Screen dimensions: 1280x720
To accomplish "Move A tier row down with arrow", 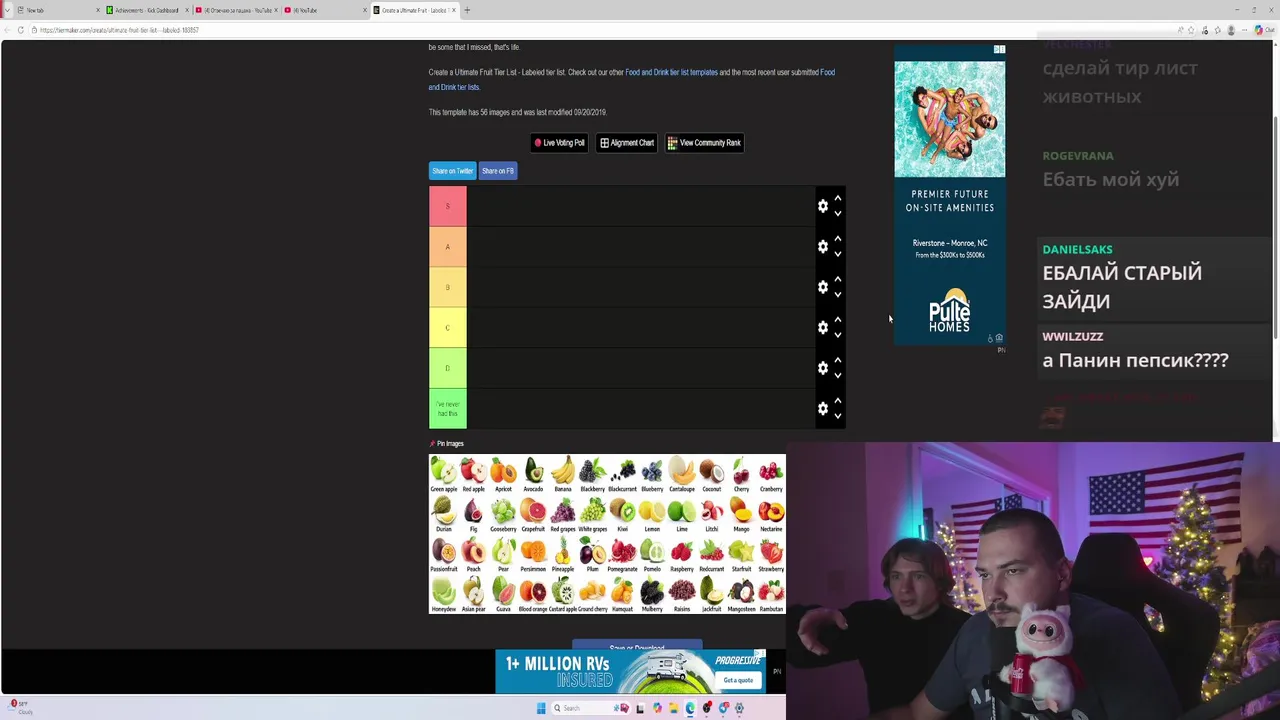I will pos(838,253).
